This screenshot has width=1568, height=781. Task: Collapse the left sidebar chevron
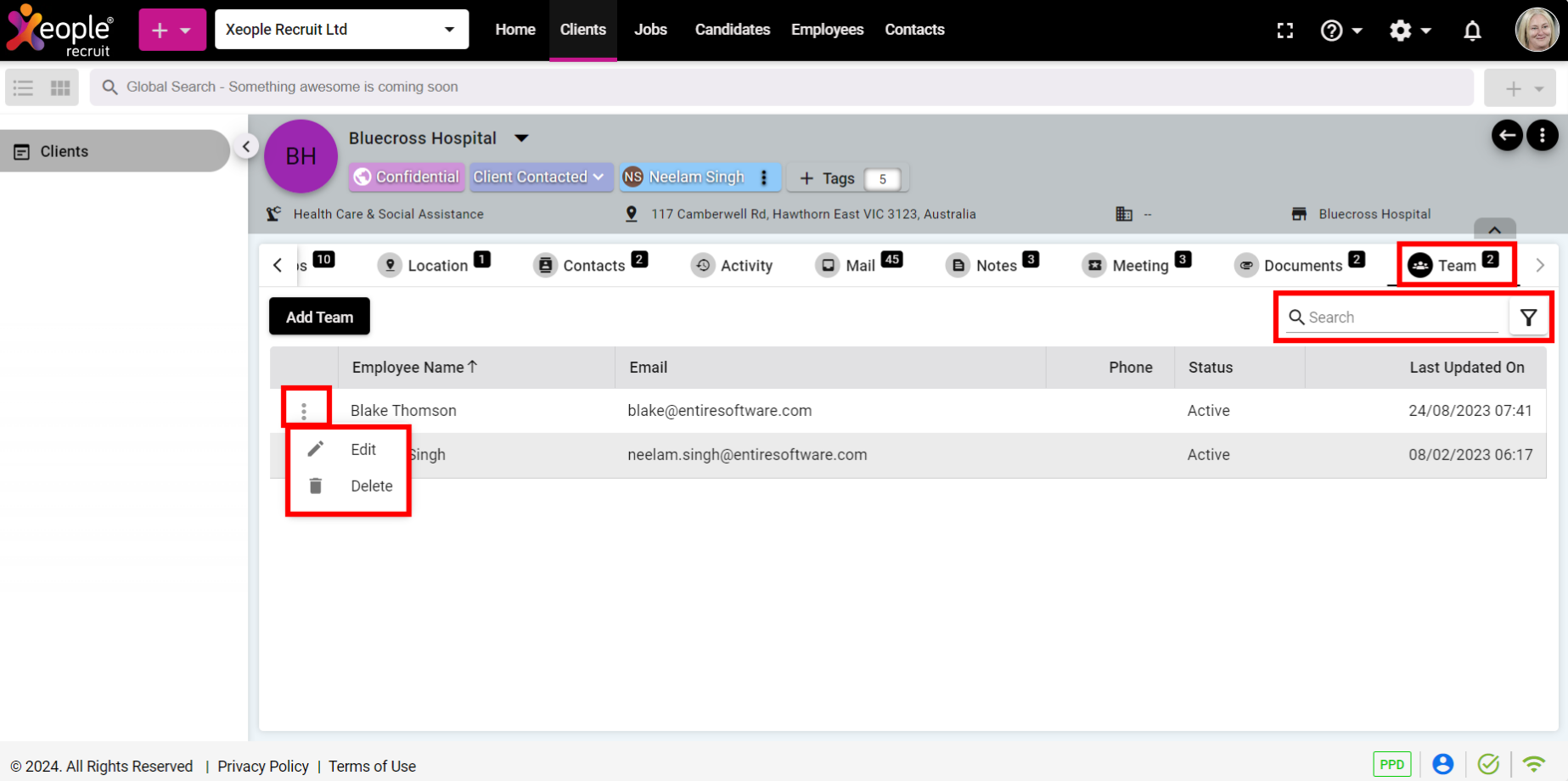246,146
